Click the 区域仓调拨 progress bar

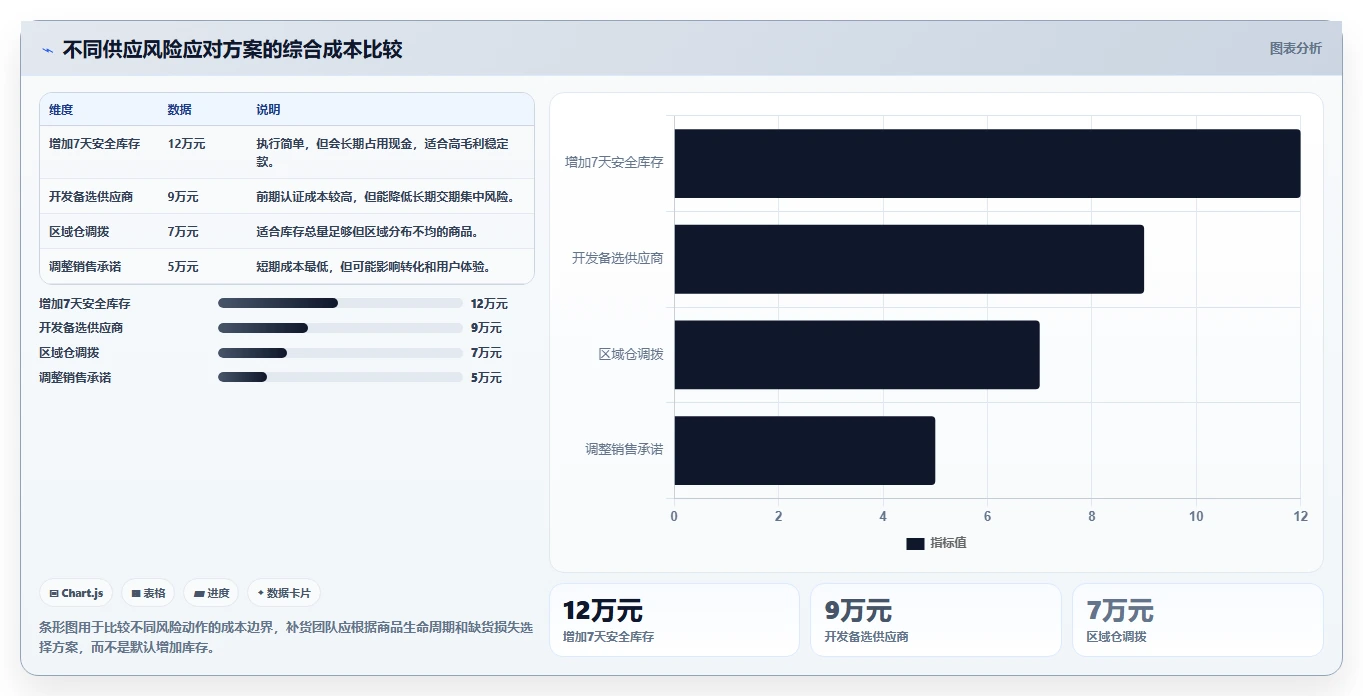click(340, 353)
